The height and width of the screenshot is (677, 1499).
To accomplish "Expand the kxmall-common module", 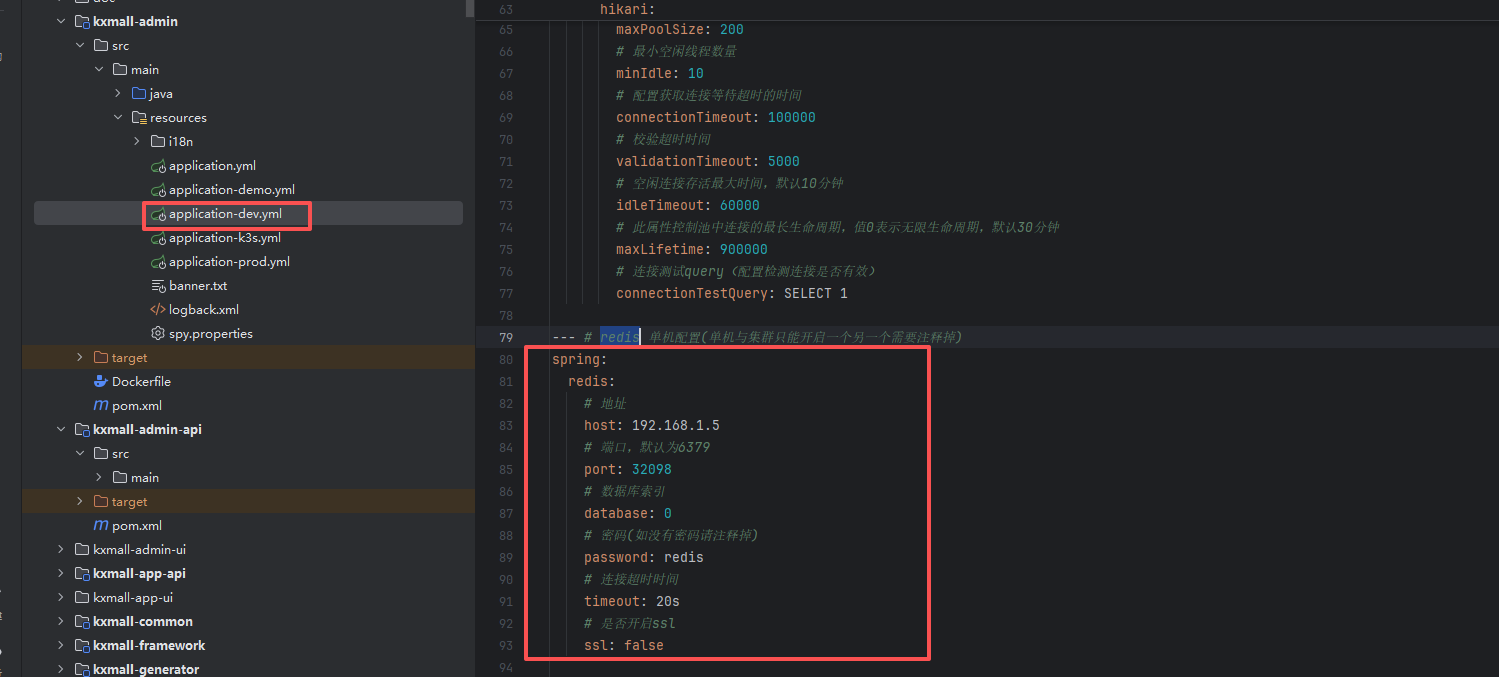I will [61, 622].
